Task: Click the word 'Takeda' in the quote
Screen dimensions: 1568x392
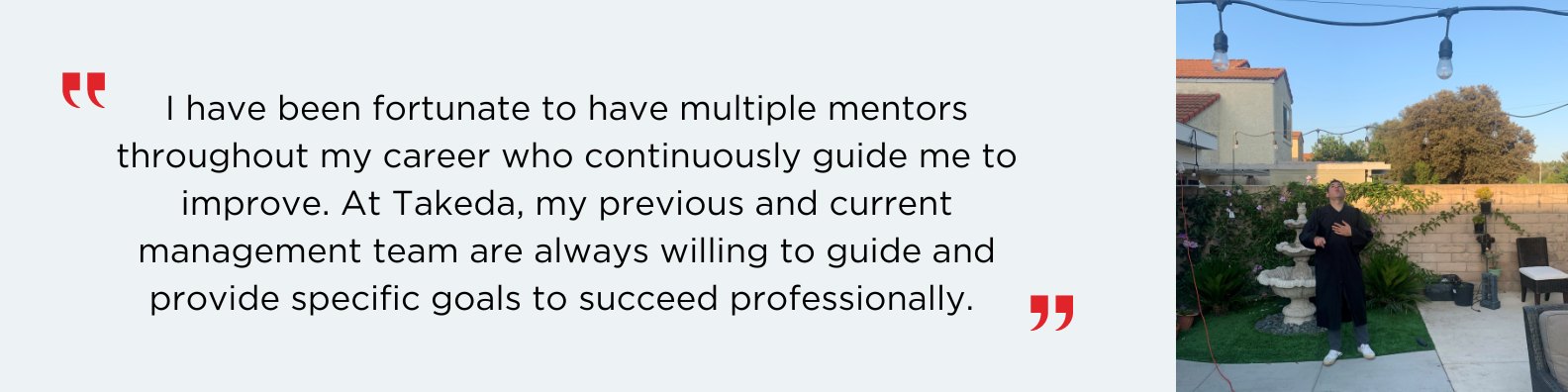Action: pos(455,204)
